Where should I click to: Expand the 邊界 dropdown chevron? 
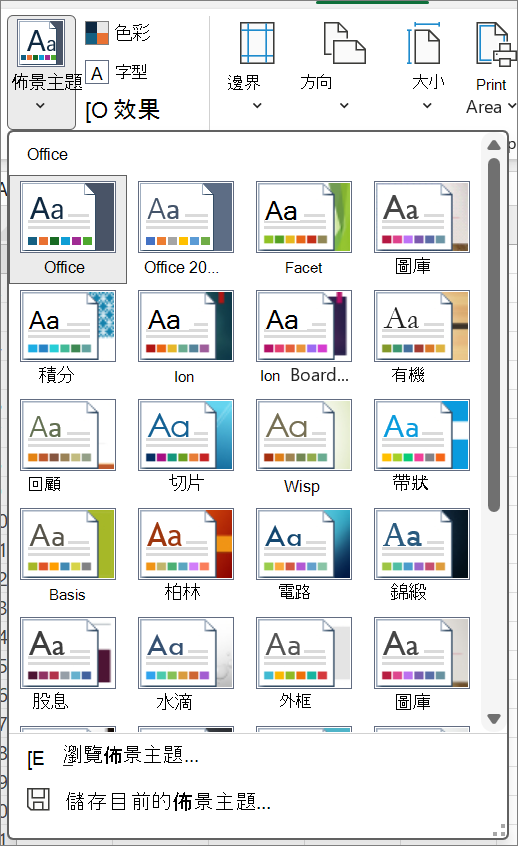point(257,106)
